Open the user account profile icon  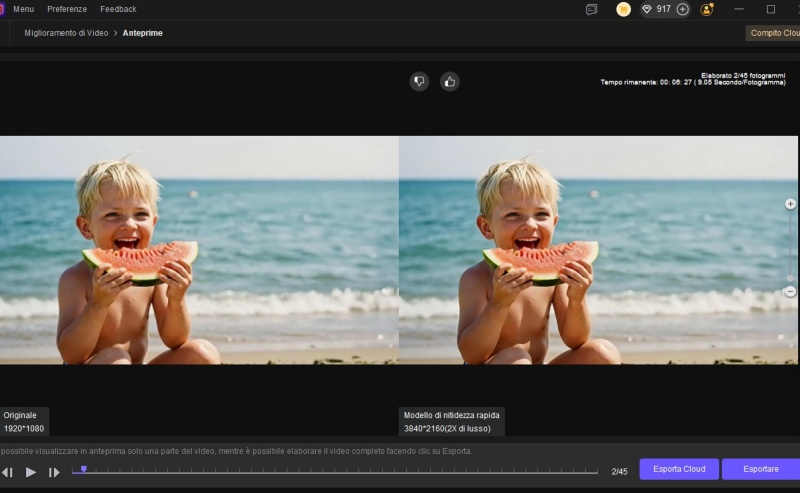click(x=707, y=9)
